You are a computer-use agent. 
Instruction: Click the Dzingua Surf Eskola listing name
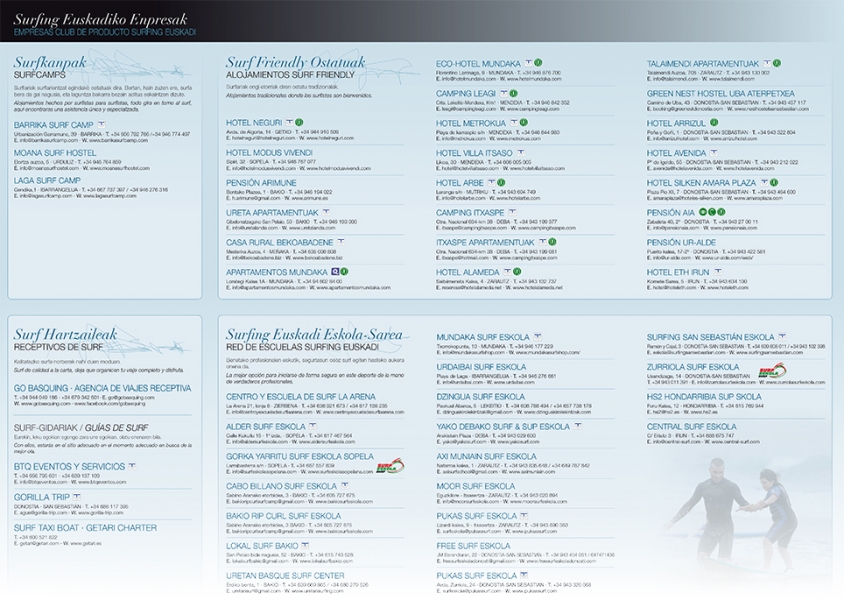pos(480,397)
